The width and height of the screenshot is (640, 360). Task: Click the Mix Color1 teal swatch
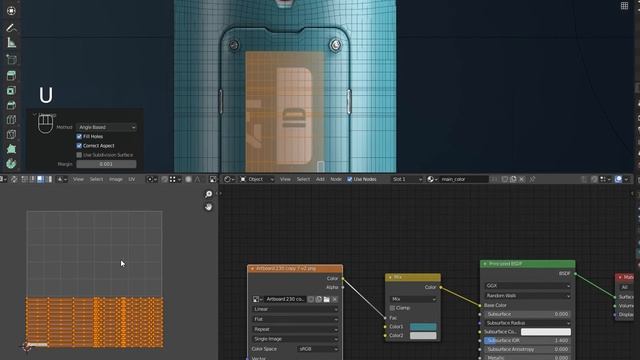[x=423, y=327]
